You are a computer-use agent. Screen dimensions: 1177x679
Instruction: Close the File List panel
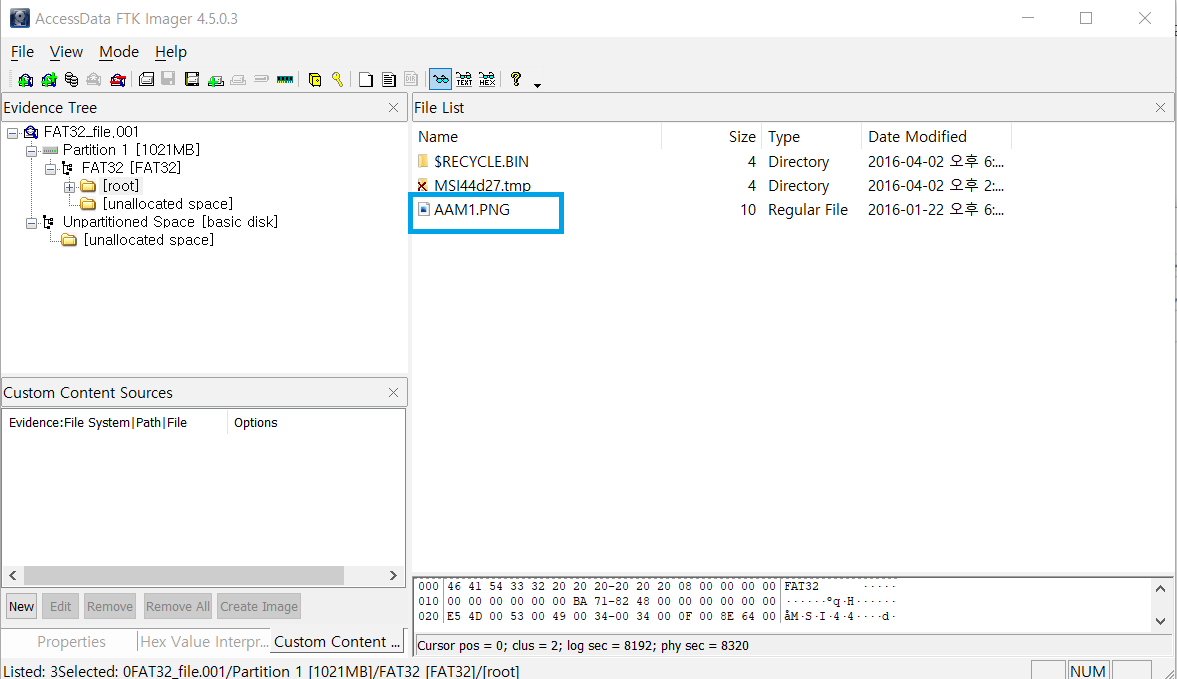pos(1160,108)
